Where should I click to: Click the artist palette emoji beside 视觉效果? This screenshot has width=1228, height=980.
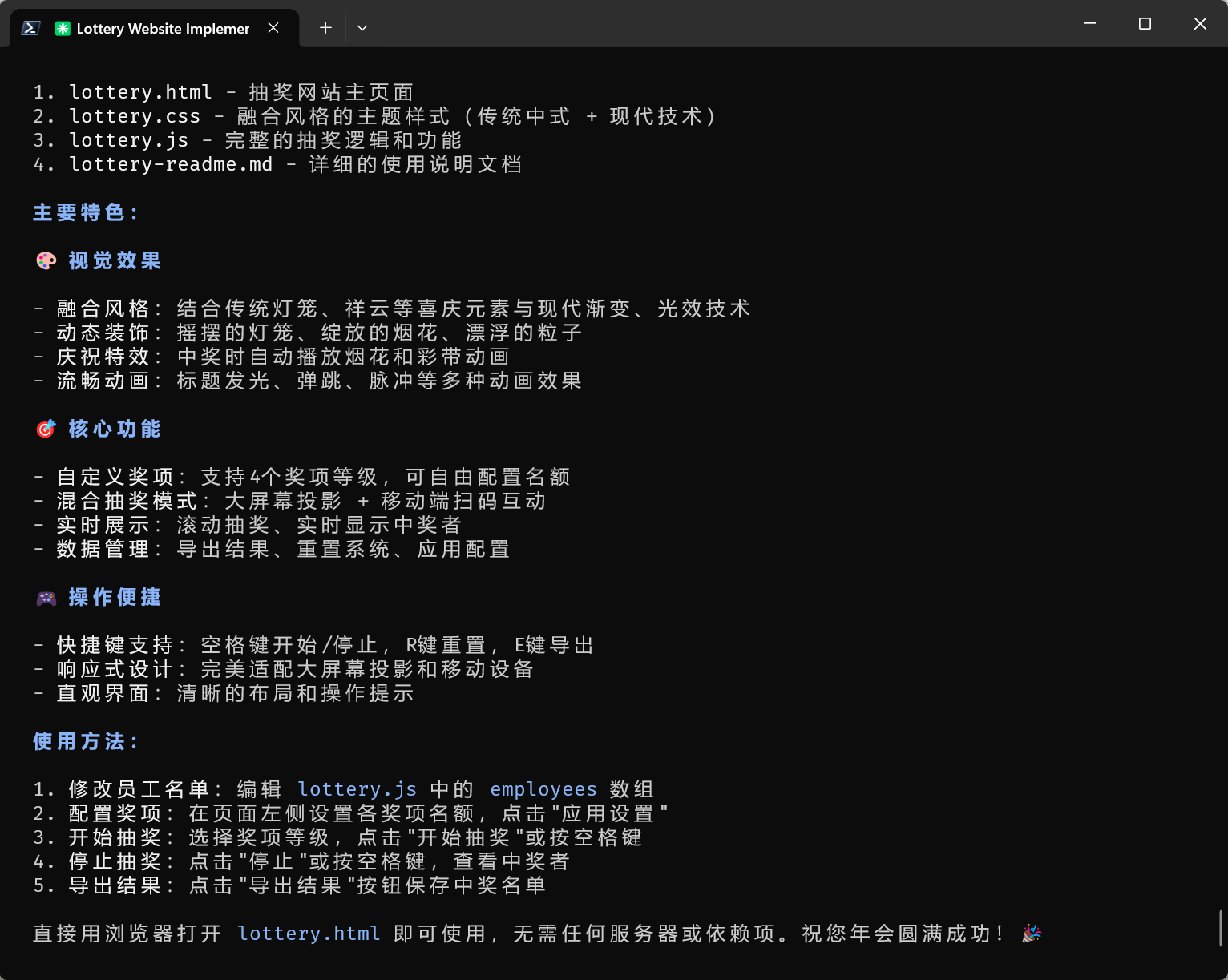(46, 261)
